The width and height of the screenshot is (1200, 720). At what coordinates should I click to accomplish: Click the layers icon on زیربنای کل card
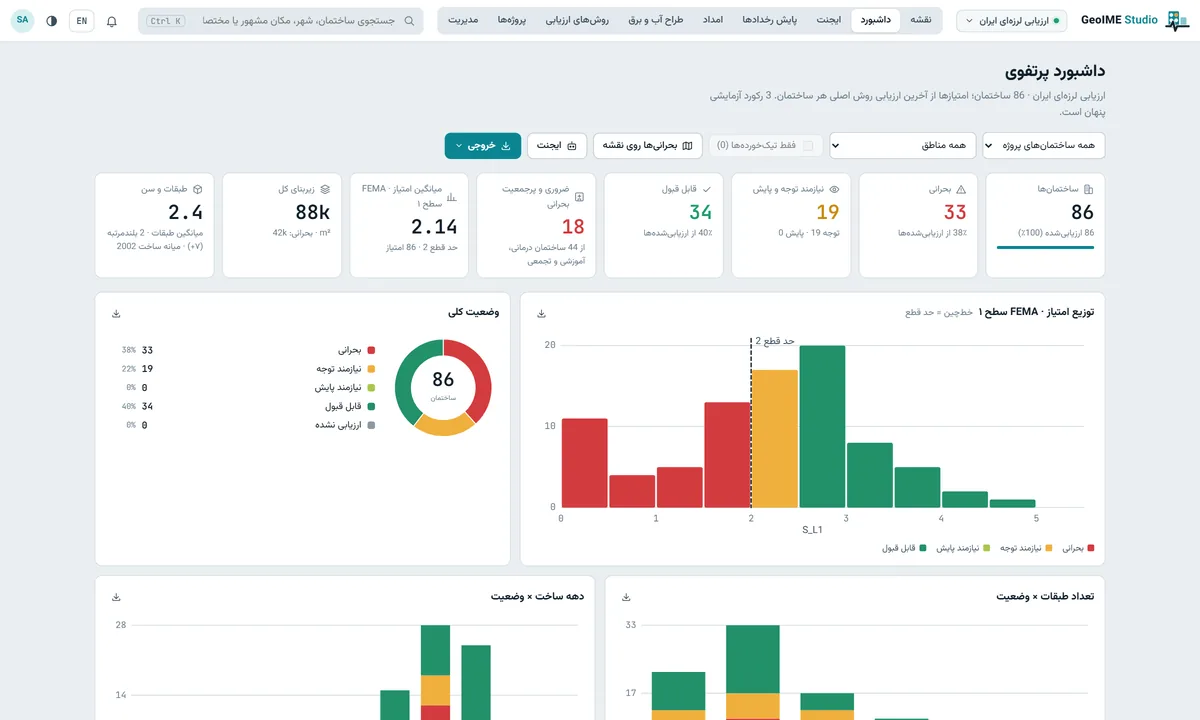(325, 189)
